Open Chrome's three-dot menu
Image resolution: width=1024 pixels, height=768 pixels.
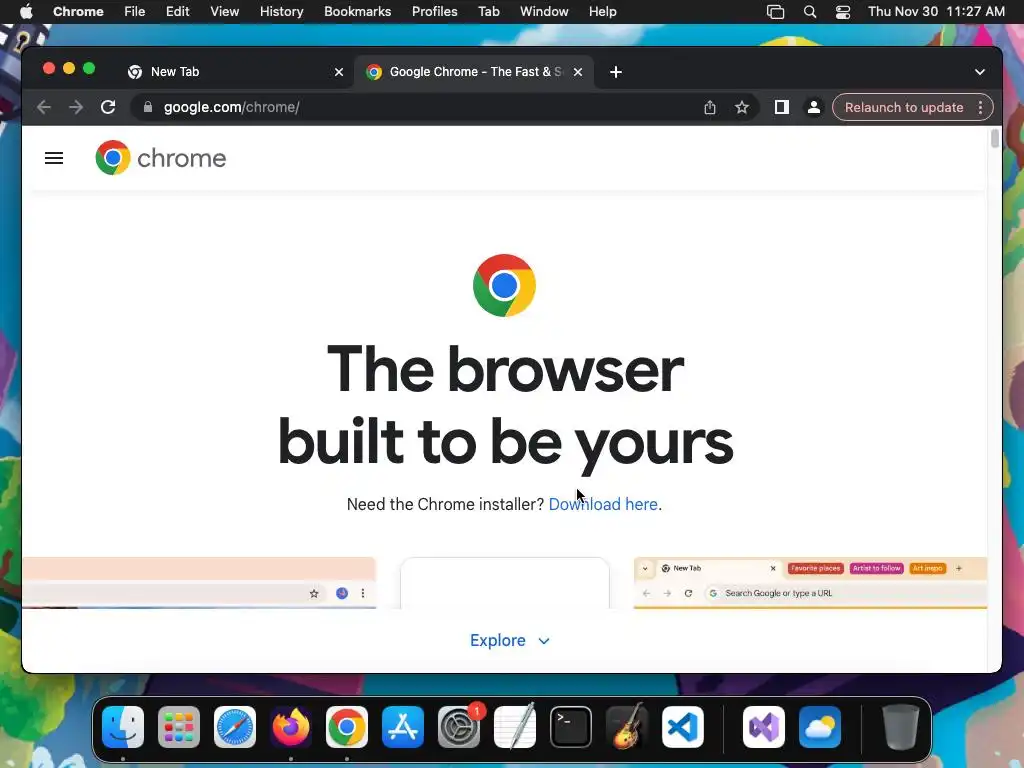tap(980, 107)
